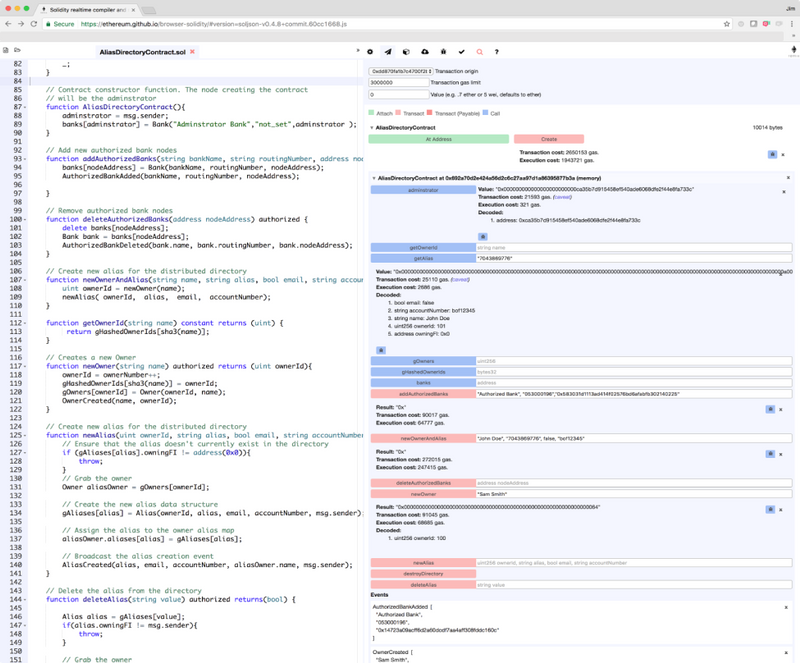The height and width of the screenshot is (663, 800).
Task: Fold getOwnerId function at line 112
Action: (26, 323)
